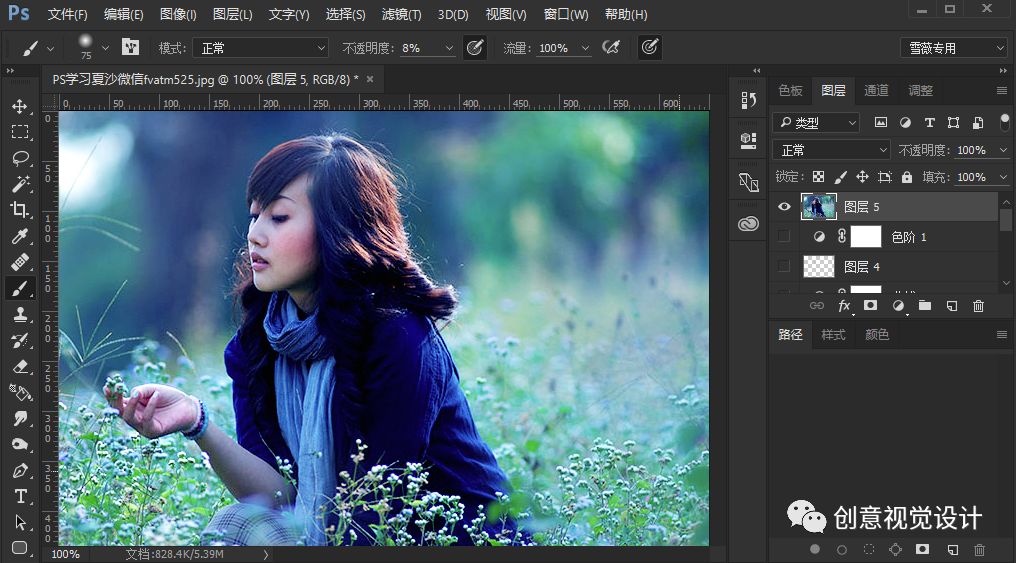Open layer filter 类型 dropdown

[816, 122]
